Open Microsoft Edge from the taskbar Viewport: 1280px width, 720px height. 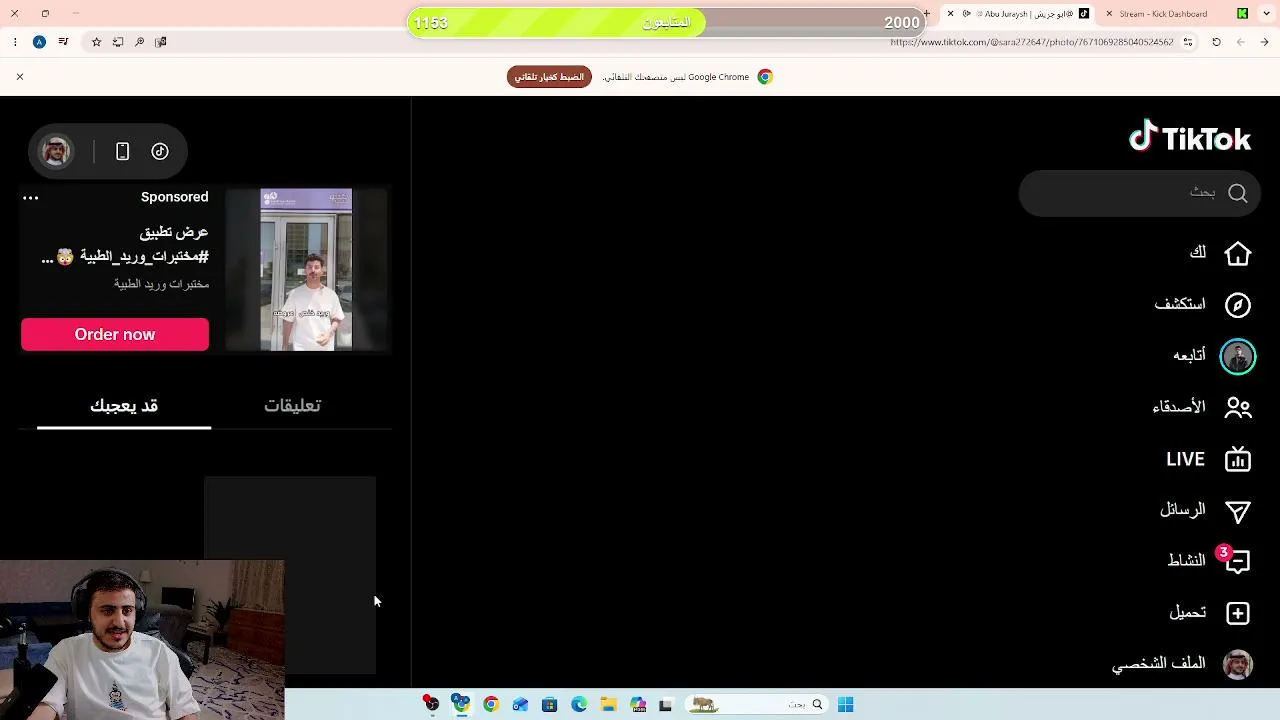click(x=579, y=705)
